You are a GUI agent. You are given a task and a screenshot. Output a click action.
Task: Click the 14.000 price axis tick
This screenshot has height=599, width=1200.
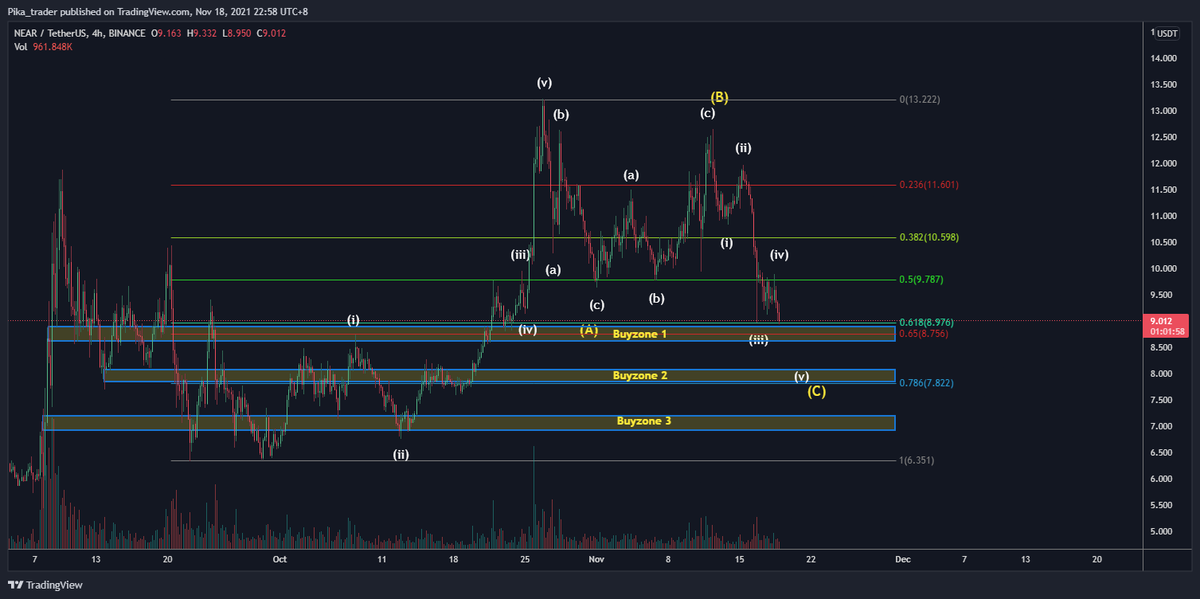pos(1164,59)
